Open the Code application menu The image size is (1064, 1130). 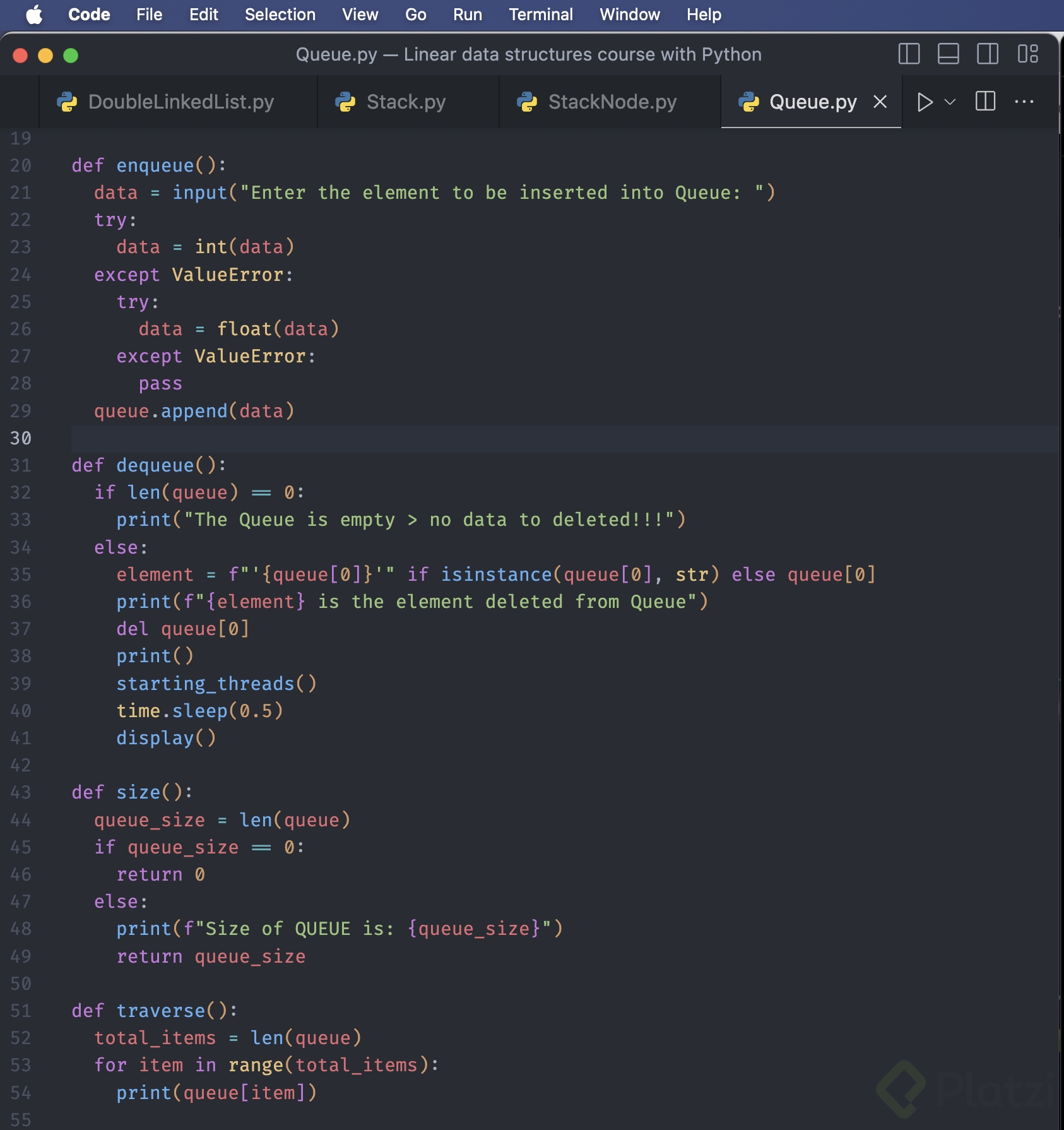point(89,15)
